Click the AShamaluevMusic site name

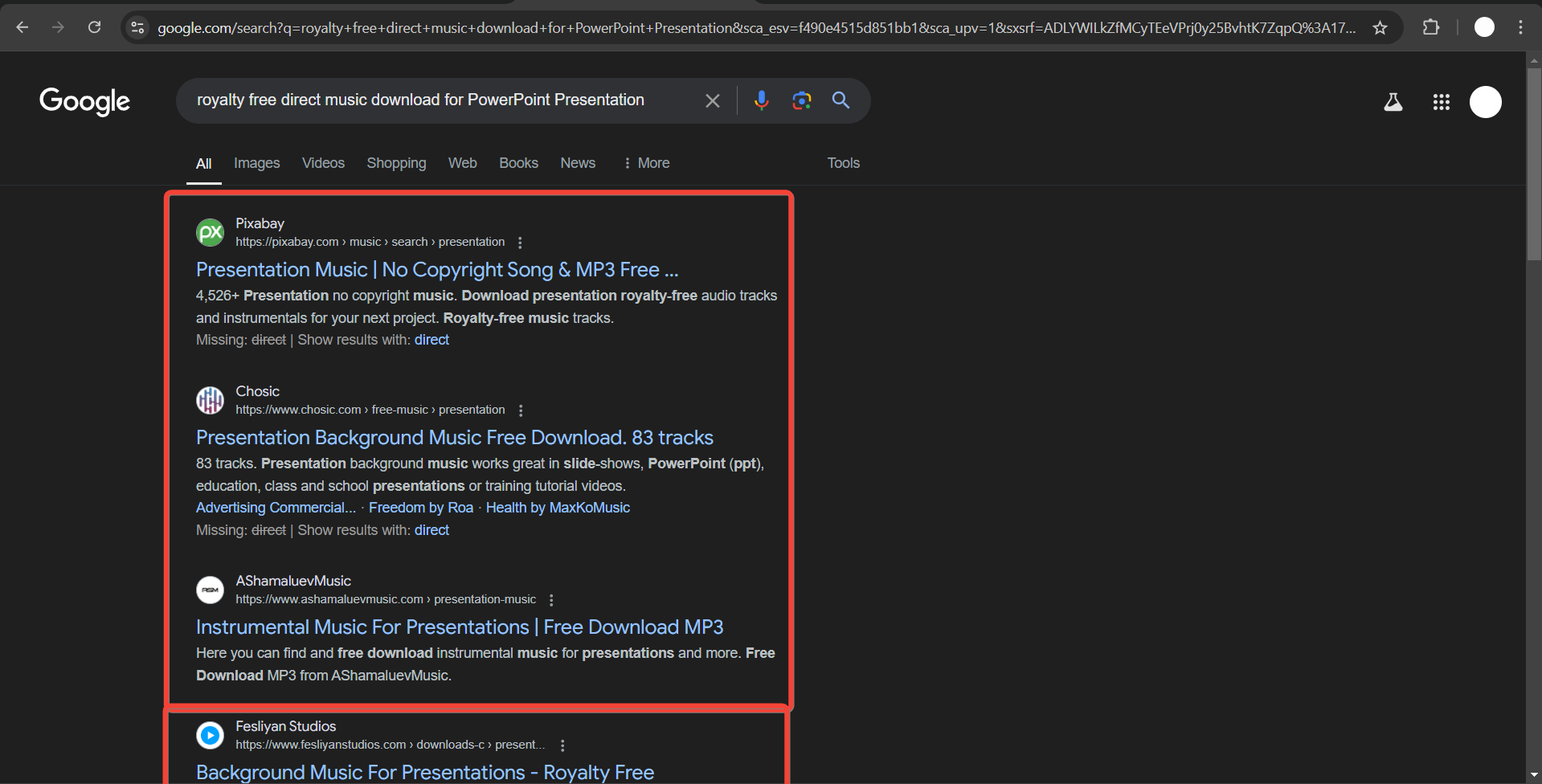coord(293,581)
